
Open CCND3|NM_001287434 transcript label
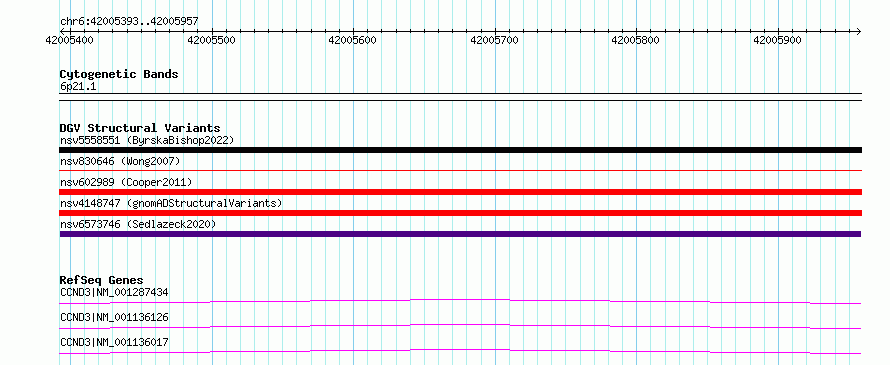tap(114, 292)
